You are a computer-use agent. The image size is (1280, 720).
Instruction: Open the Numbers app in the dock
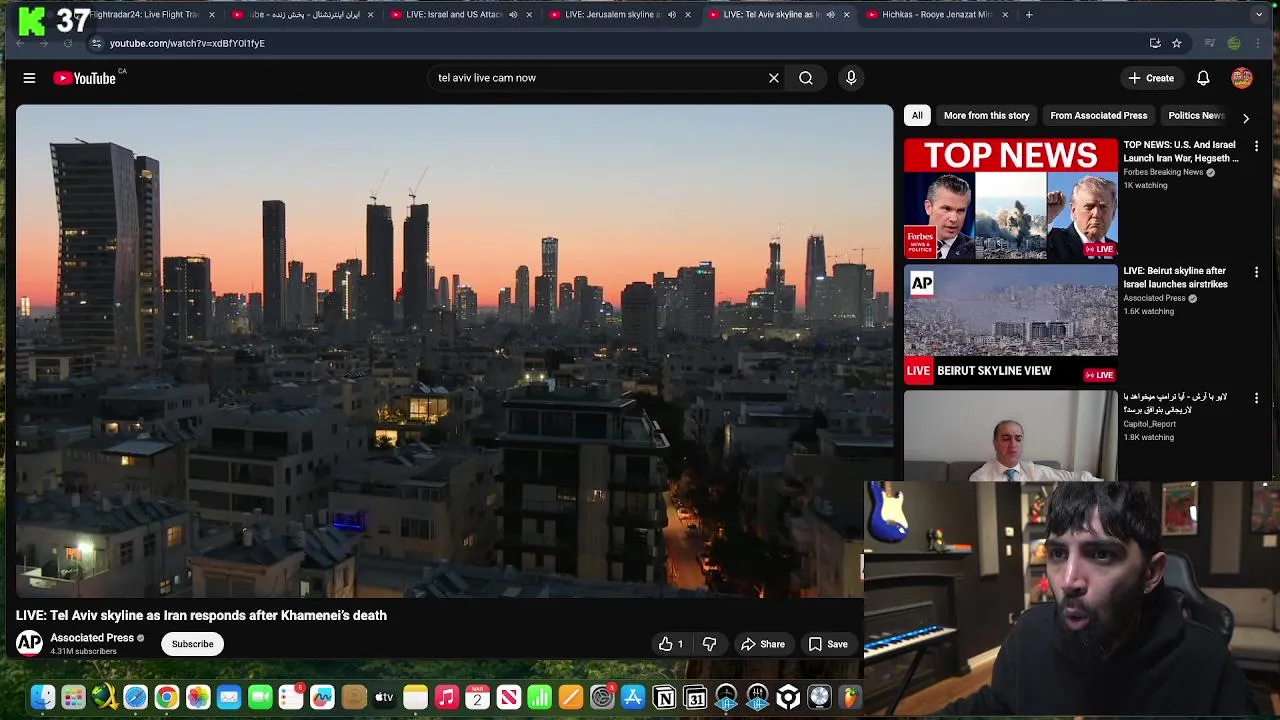click(x=539, y=697)
